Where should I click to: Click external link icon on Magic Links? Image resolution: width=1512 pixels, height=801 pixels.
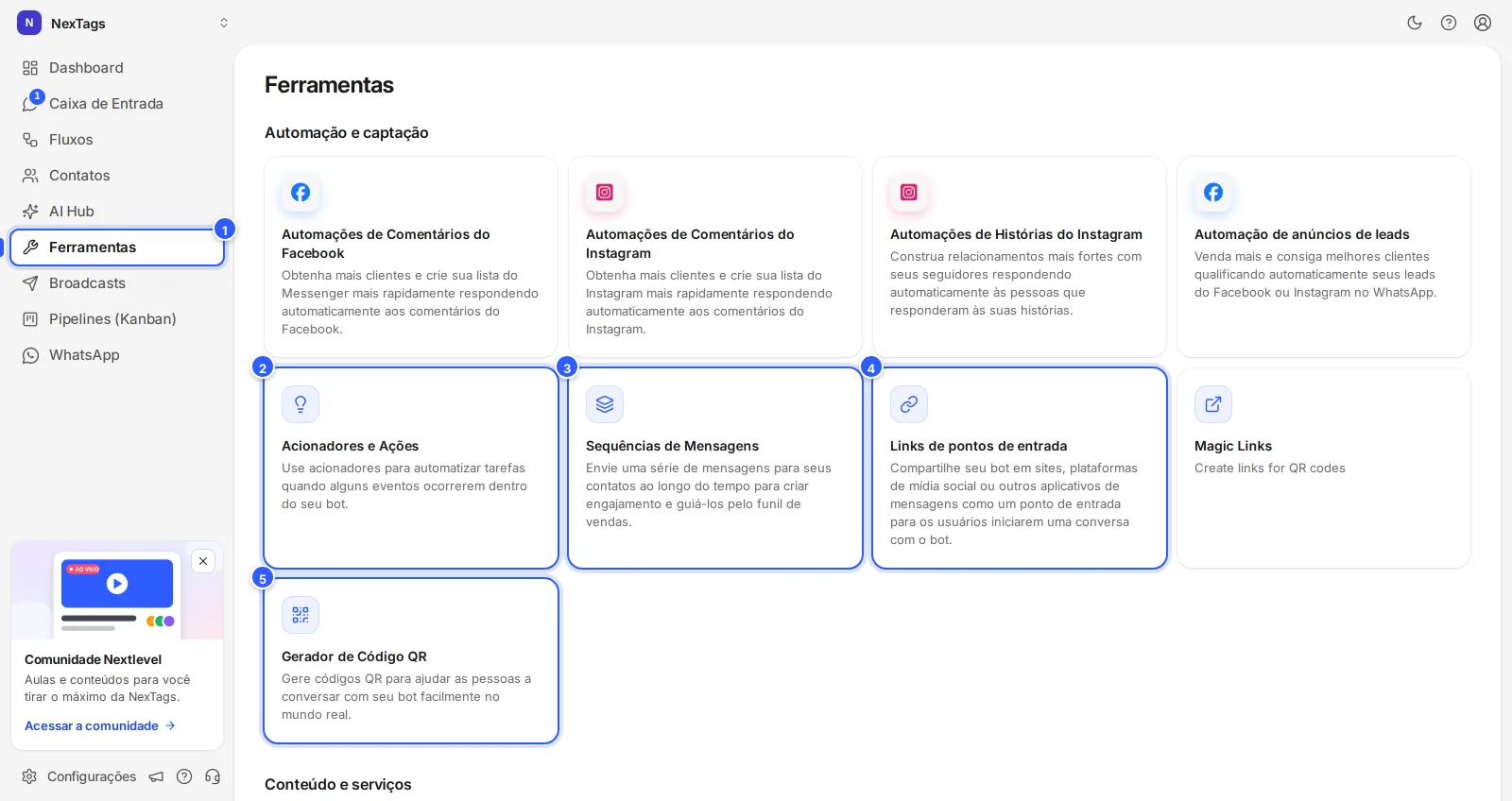pos(1213,404)
